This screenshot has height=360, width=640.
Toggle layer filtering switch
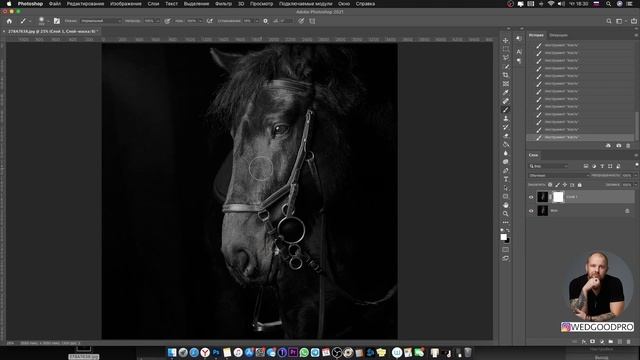[637, 164]
